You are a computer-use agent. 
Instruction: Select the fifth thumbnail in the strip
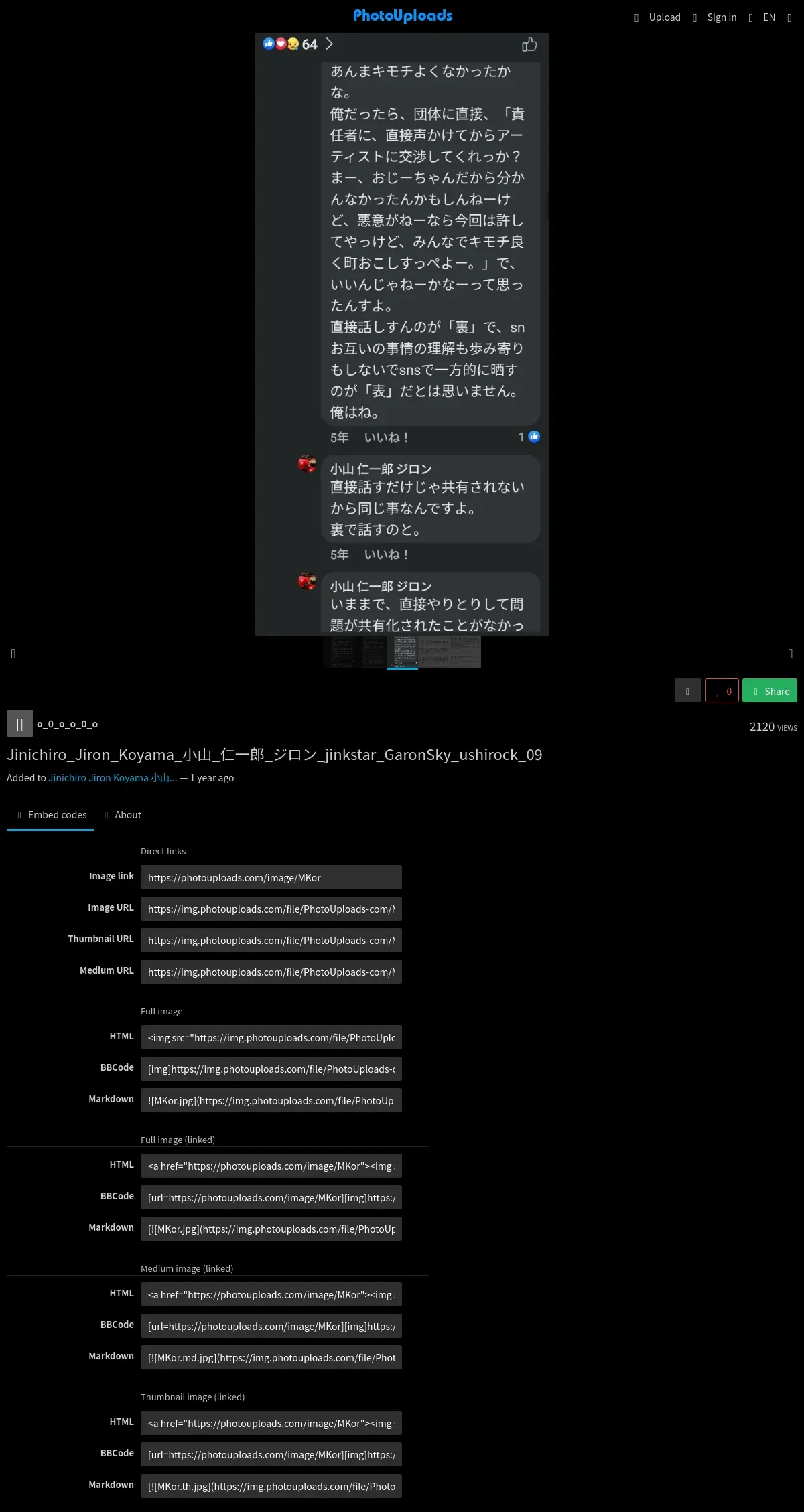465,652
